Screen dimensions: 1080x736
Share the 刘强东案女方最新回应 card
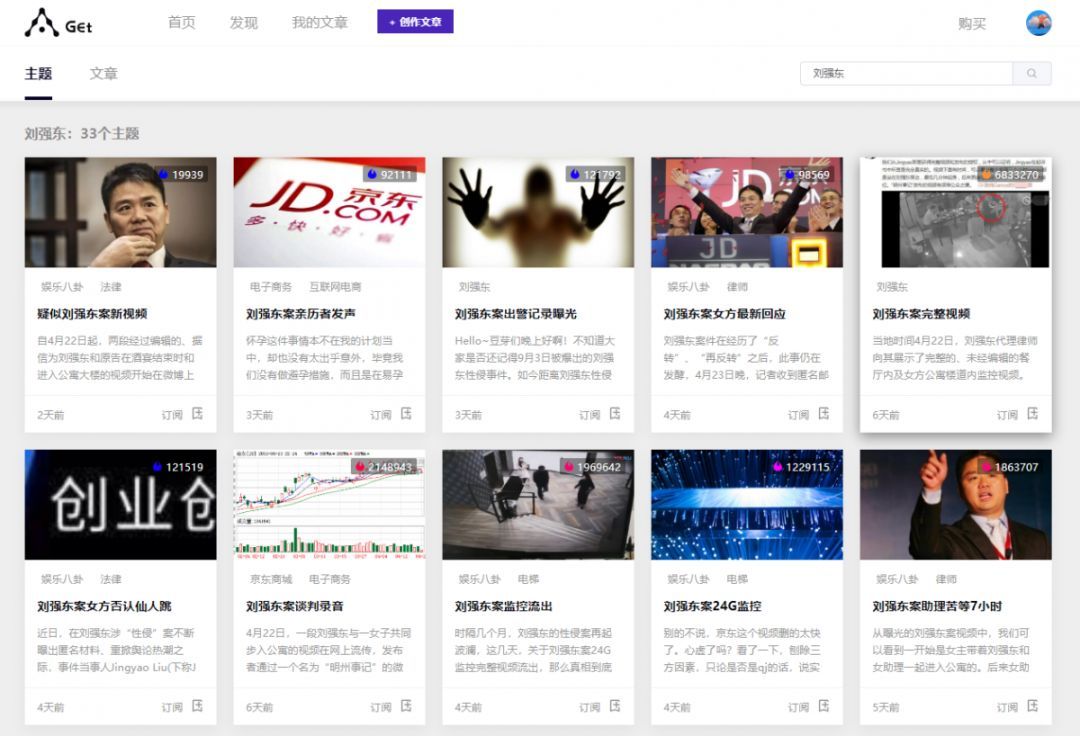pos(824,414)
